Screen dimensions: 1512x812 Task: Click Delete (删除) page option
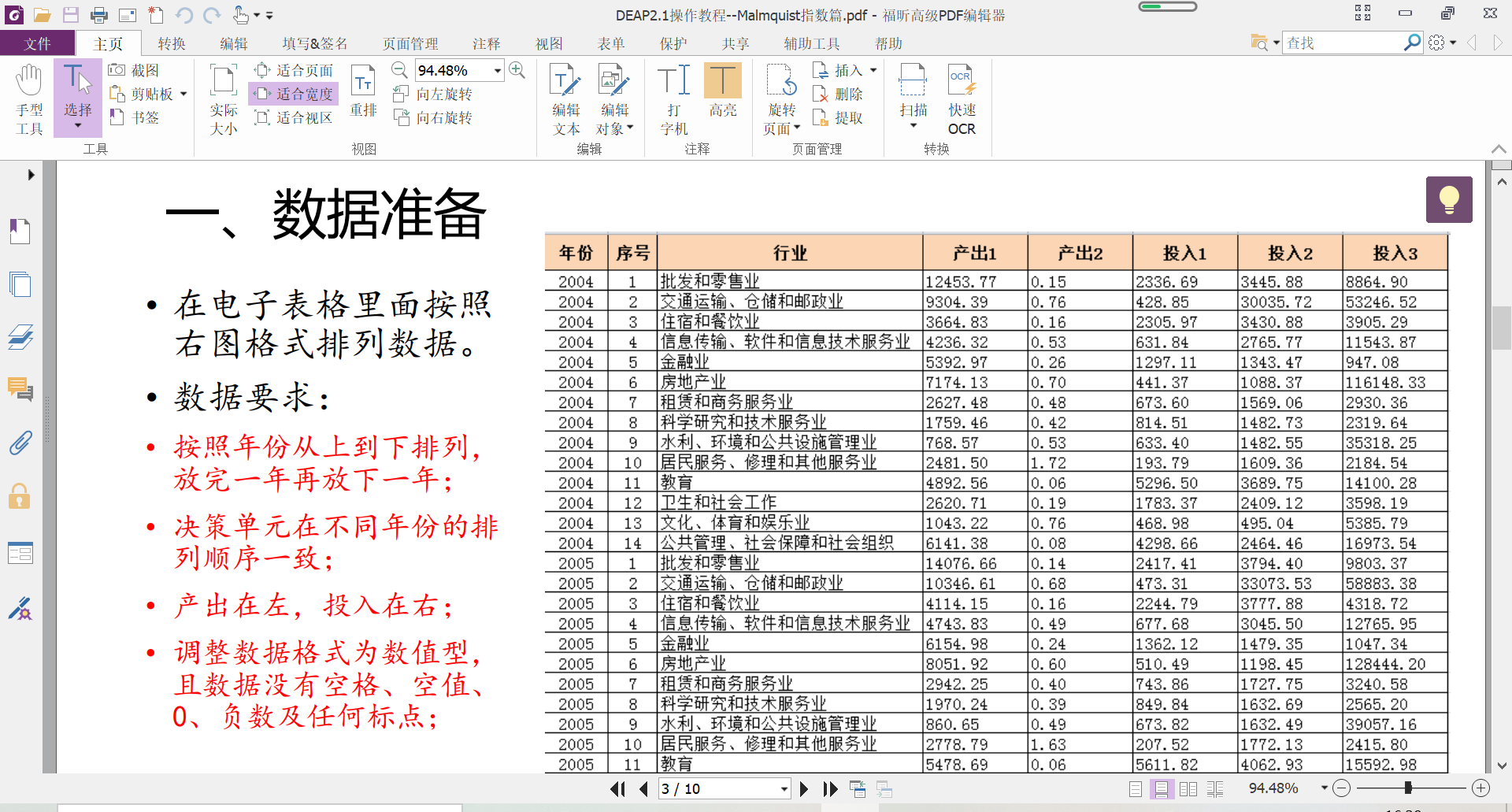click(838, 94)
